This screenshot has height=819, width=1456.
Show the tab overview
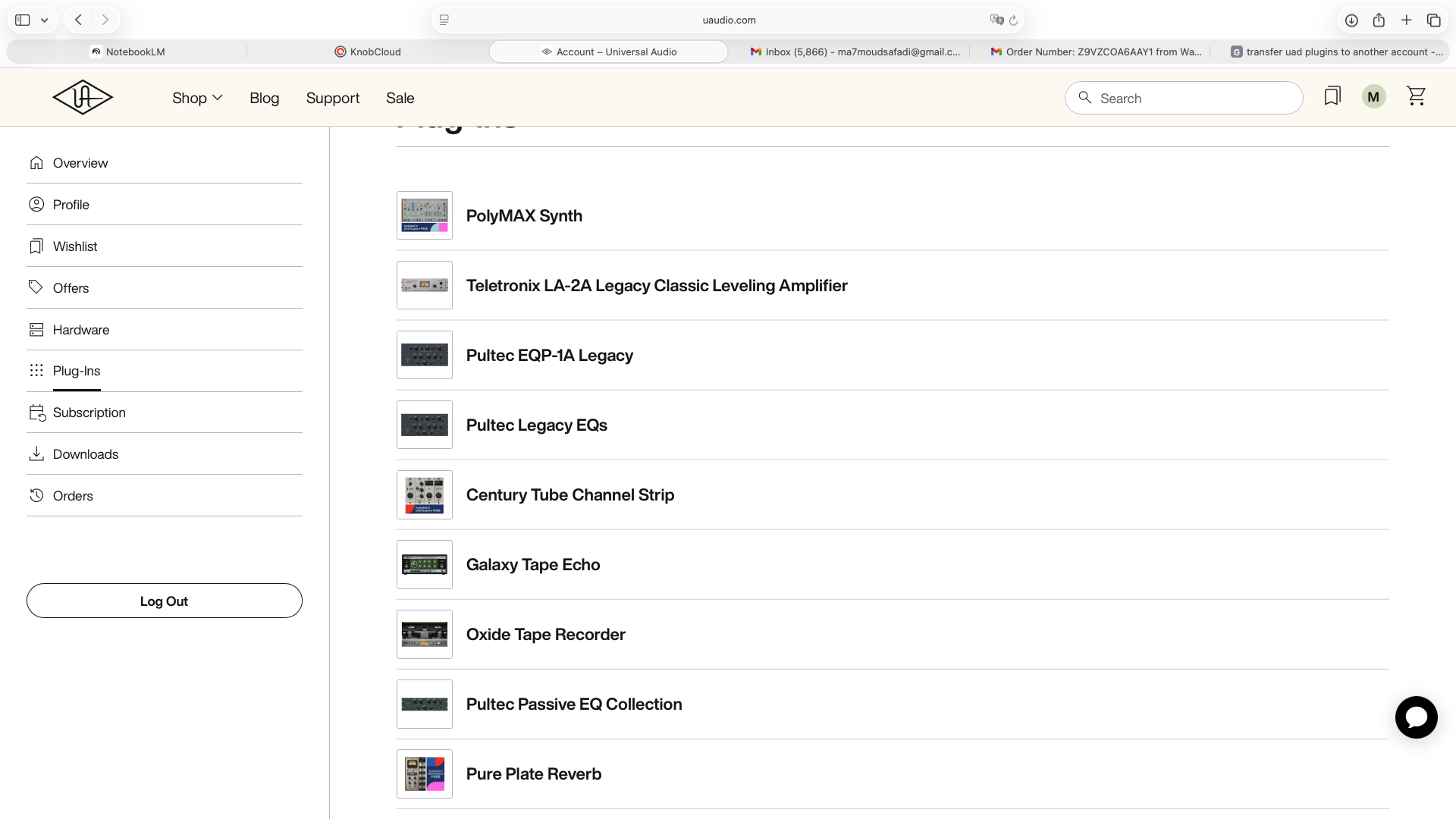tap(1433, 20)
